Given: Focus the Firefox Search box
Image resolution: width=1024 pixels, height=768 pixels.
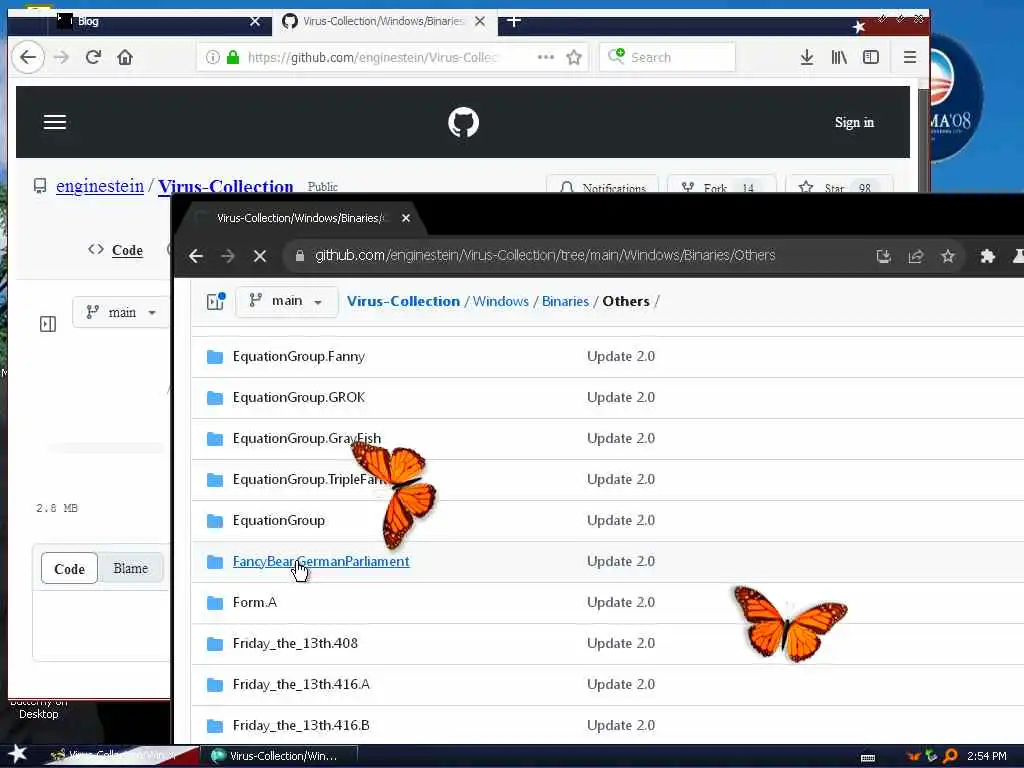Looking at the screenshot, I should click(667, 57).
